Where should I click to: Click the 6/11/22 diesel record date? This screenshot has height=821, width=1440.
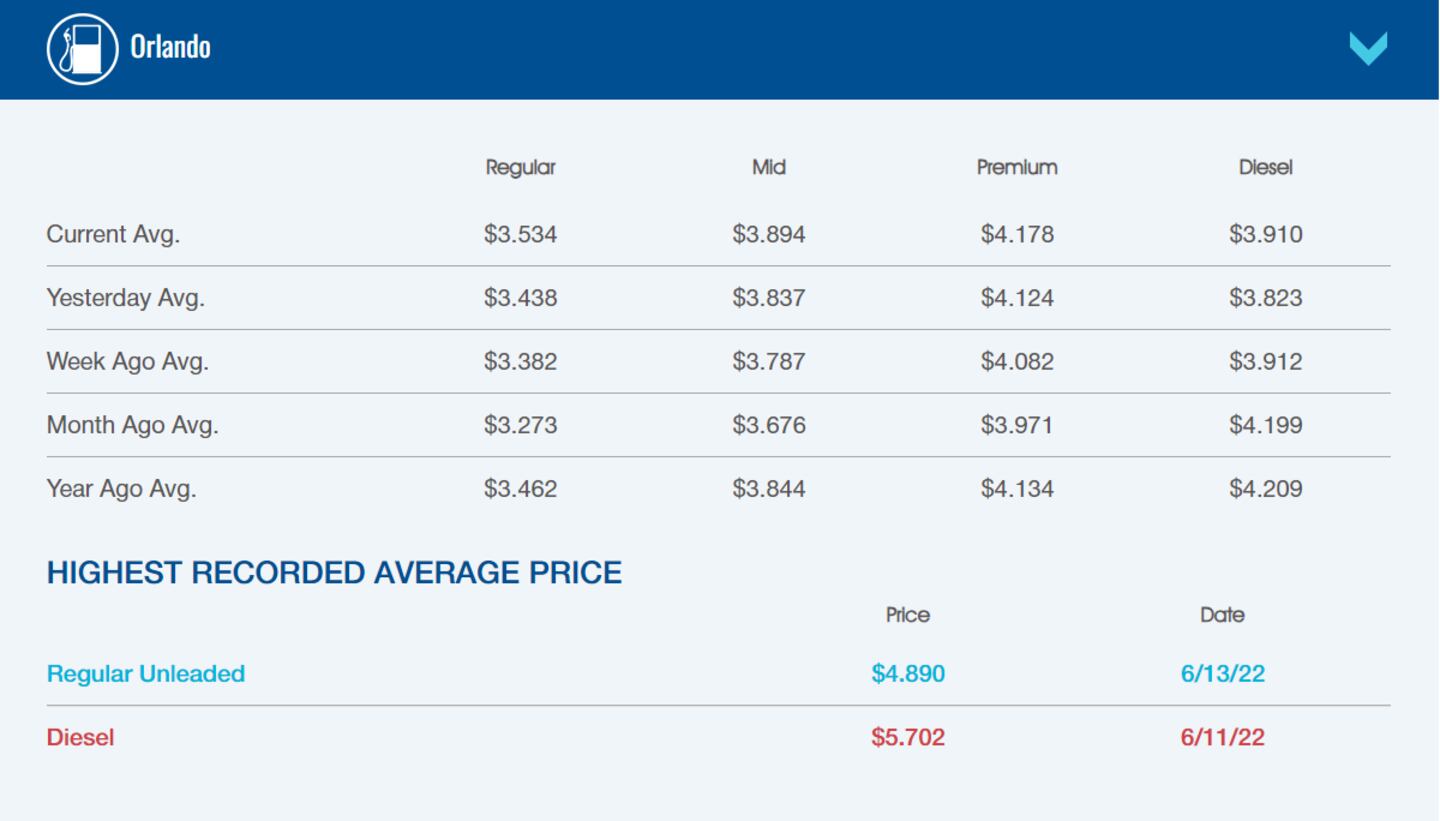[1222, 737]
